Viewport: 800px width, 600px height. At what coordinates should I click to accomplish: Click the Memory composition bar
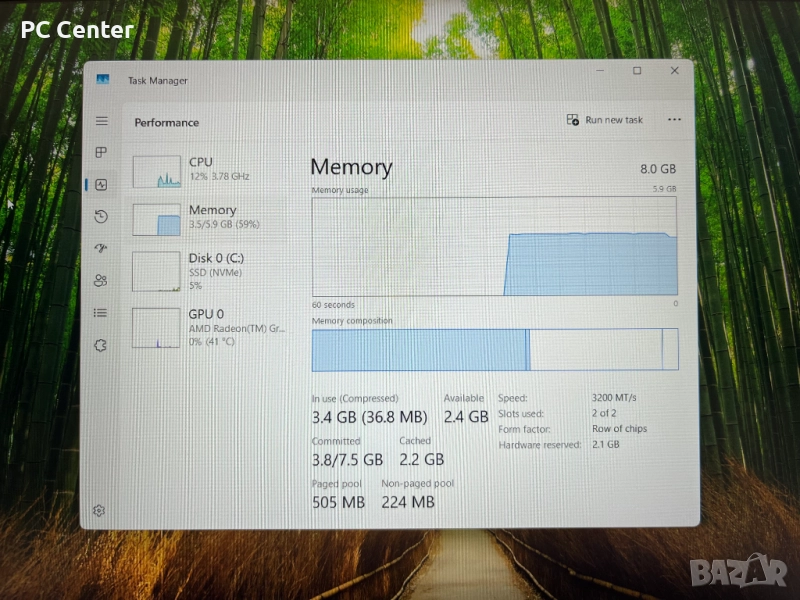[x=494, y=350]
